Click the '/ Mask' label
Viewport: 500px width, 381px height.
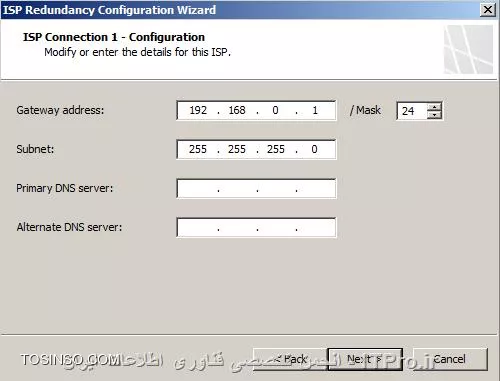pos(365,110)
